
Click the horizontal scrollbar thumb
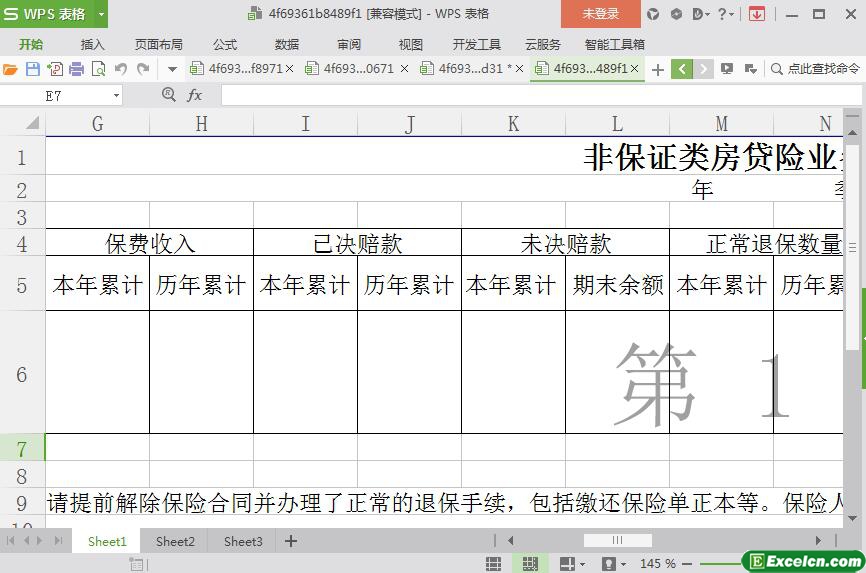[x=617, y=541]
